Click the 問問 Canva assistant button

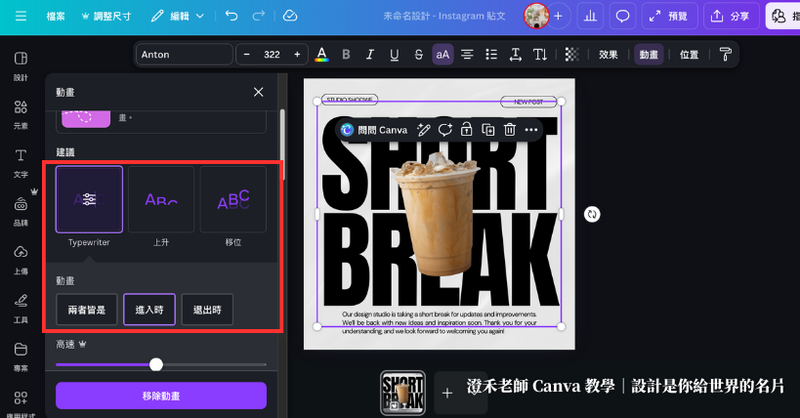click(x=374, y=130)
